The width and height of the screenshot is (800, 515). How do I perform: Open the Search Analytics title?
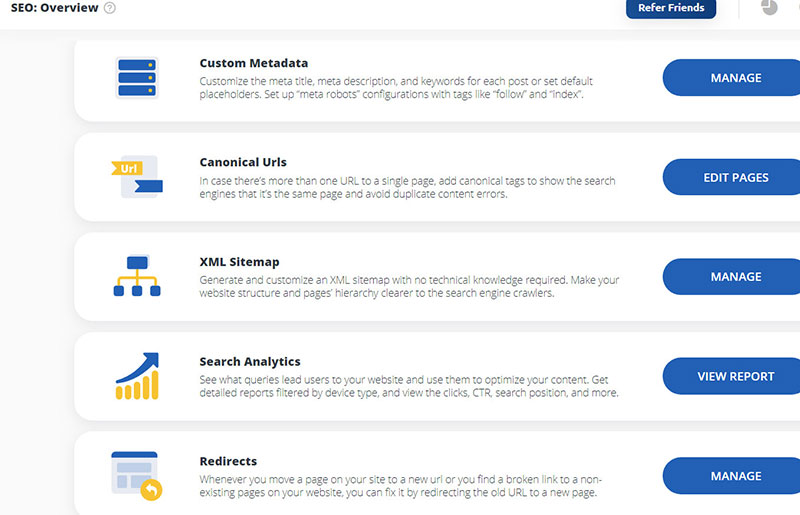[250, 361]
